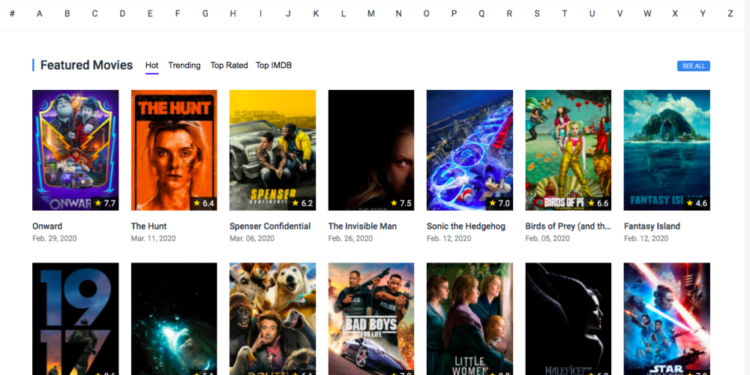The width and height of the screenshot is (750, 375).
Task: Filter movies by letter U
Action: 592,13
